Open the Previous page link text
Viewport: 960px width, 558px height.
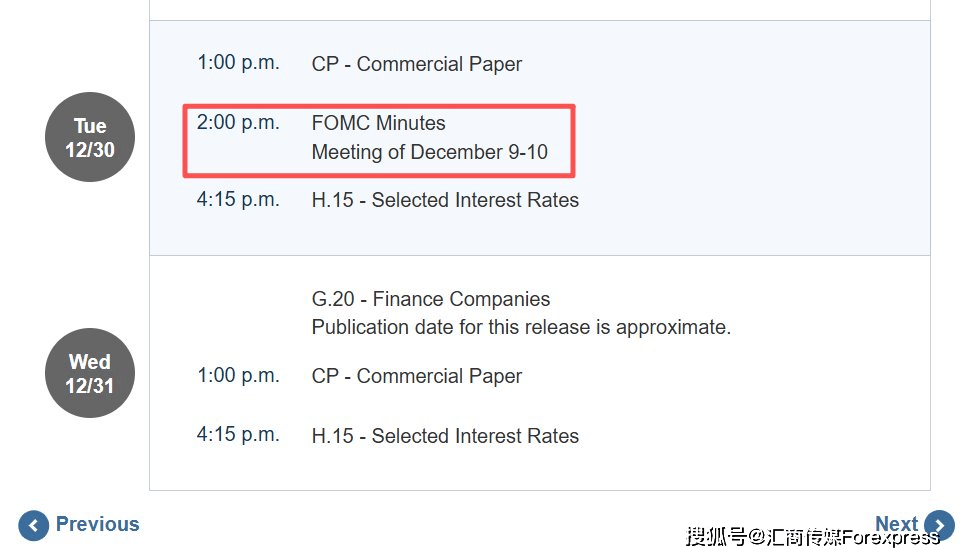point(97,524)
